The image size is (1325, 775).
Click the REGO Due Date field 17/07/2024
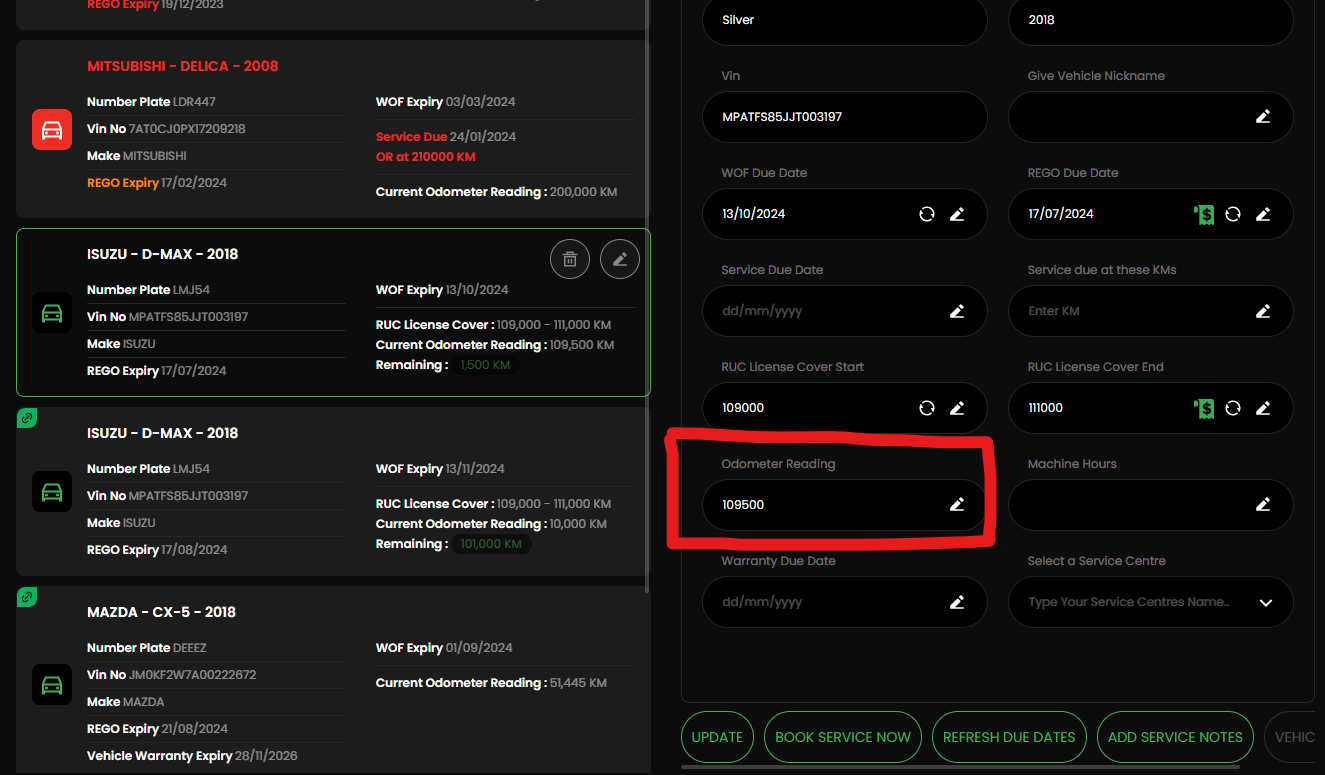pyautogui.click(x=1151, y=214)
